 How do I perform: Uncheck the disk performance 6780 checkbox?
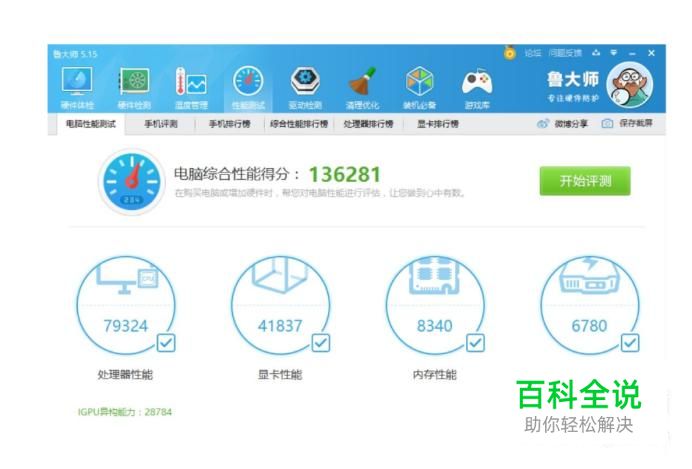630,343
